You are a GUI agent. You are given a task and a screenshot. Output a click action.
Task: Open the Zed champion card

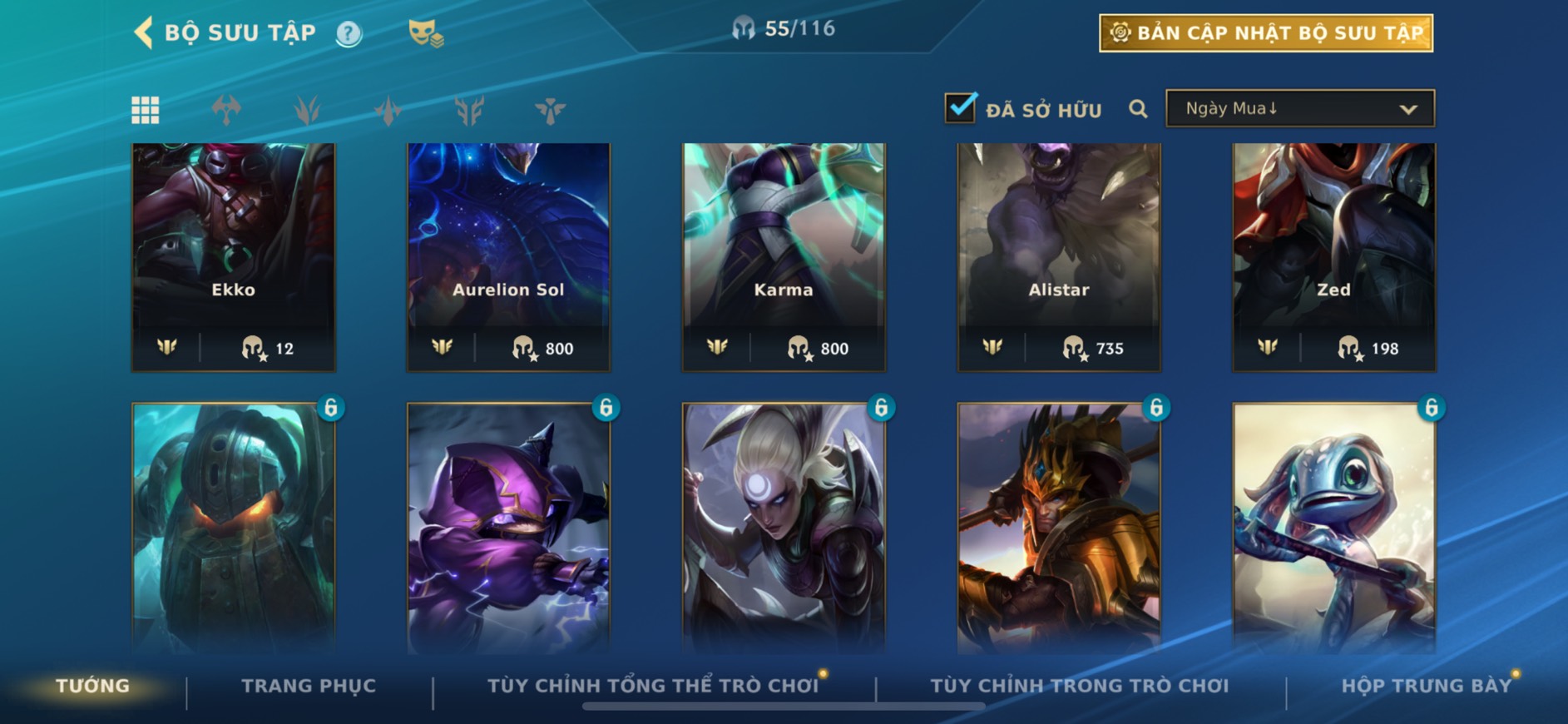pyautogui.click(x=1333, y=257)
